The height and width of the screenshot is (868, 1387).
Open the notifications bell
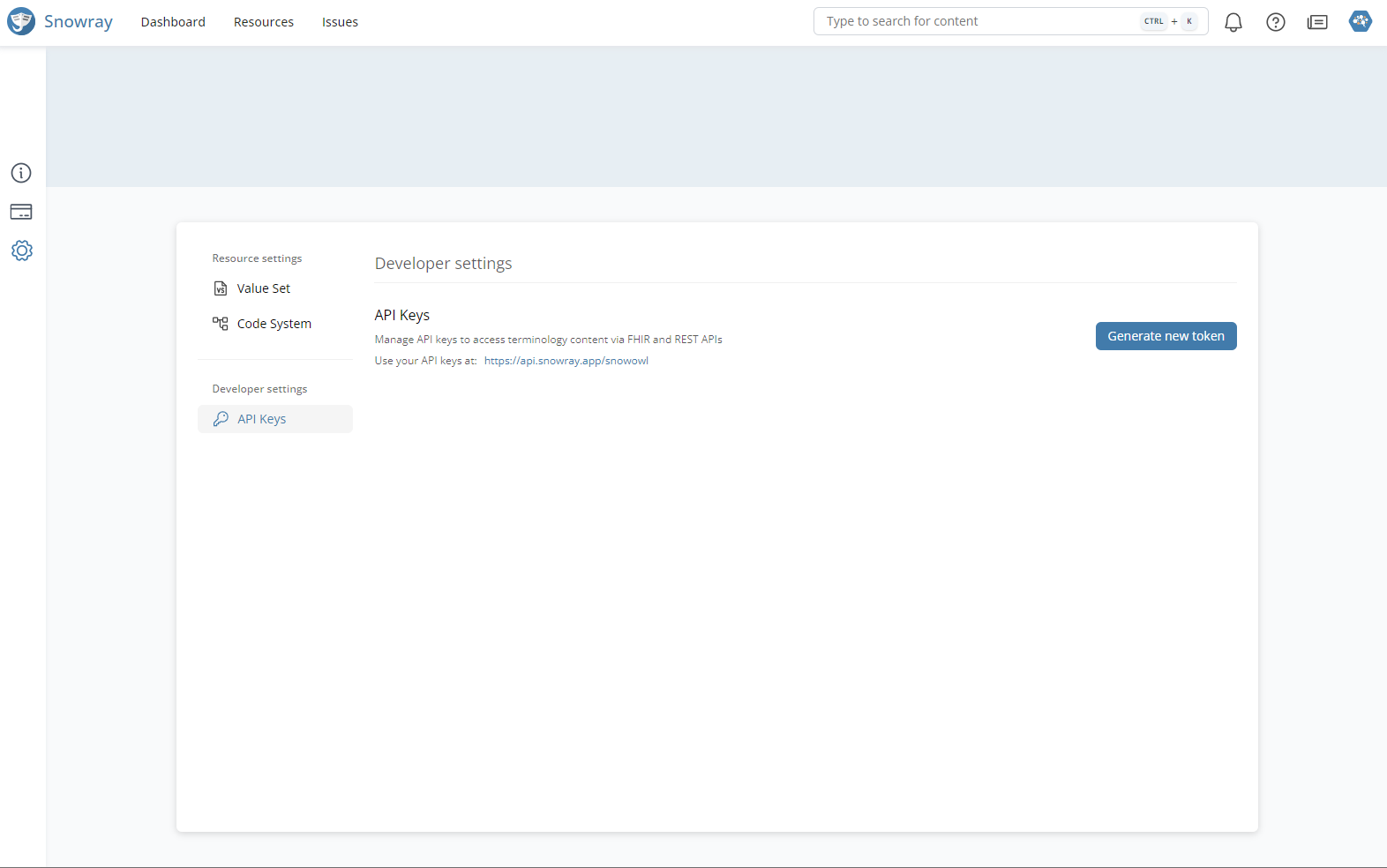pyautogui.click(x=1233, y=22)
